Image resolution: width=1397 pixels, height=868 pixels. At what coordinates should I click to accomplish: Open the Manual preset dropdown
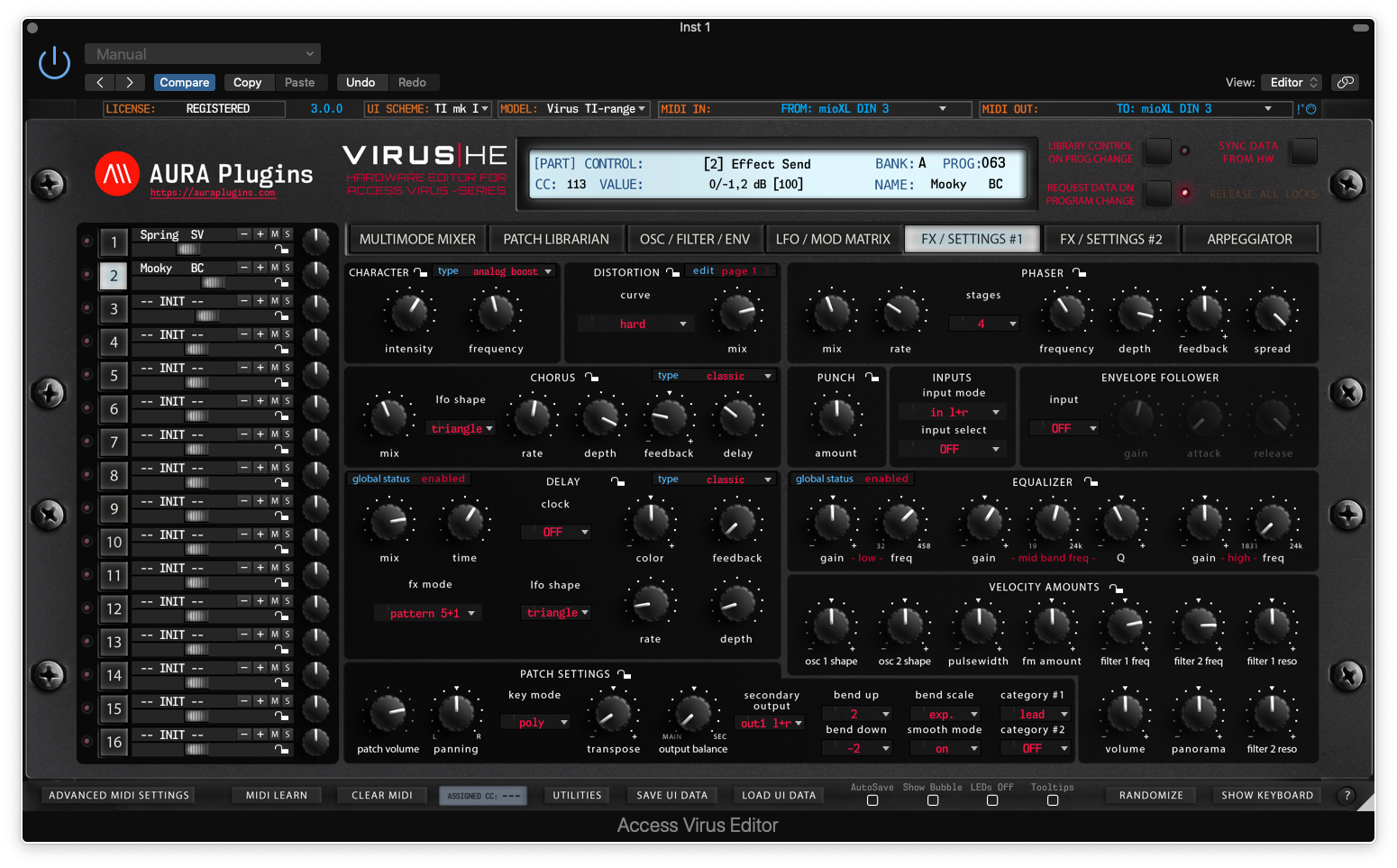tap(203, 54)
